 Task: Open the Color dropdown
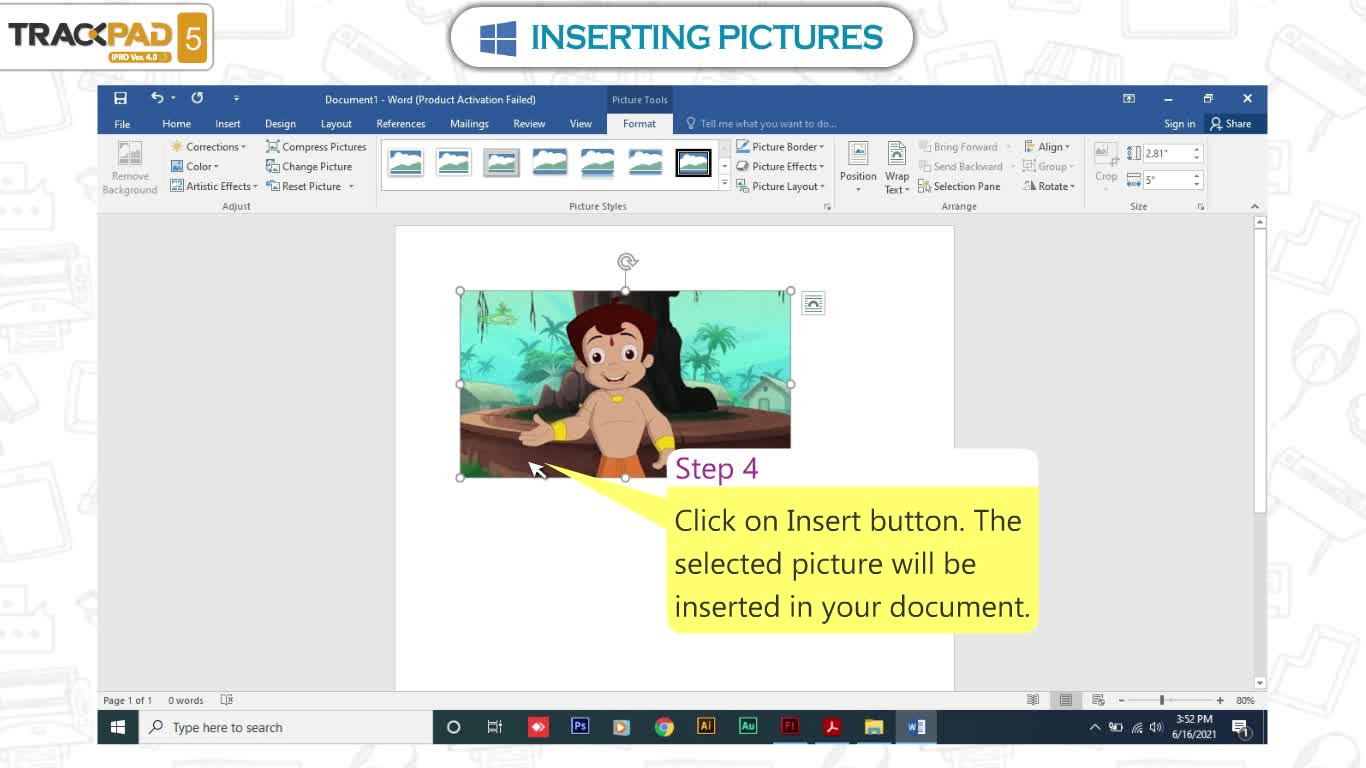tap(195, 167)
